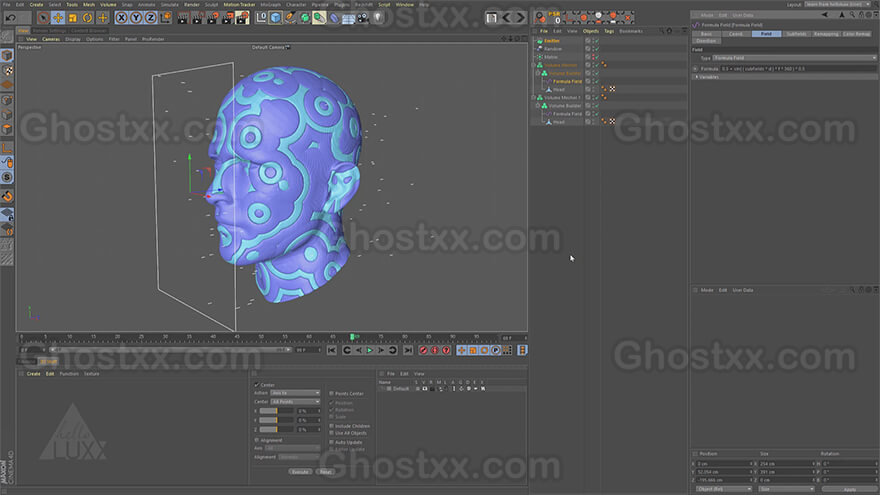Click the Light bulb icon
Image resolution: width=880 pixels, height=495 pixels.
(378, 18)
